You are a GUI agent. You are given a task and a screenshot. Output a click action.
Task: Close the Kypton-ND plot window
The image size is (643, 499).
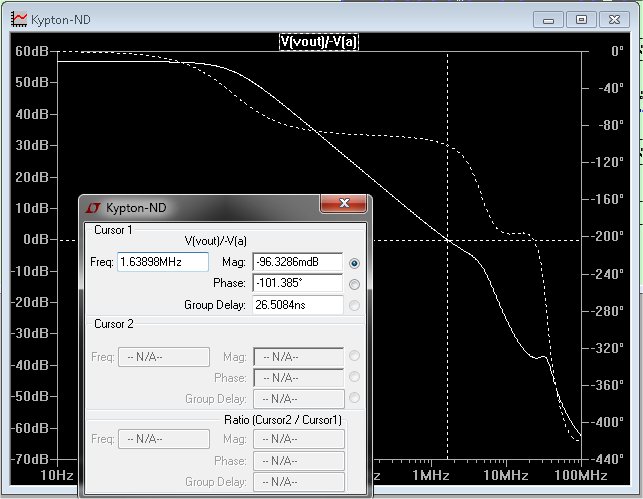[x=614, y=20]
